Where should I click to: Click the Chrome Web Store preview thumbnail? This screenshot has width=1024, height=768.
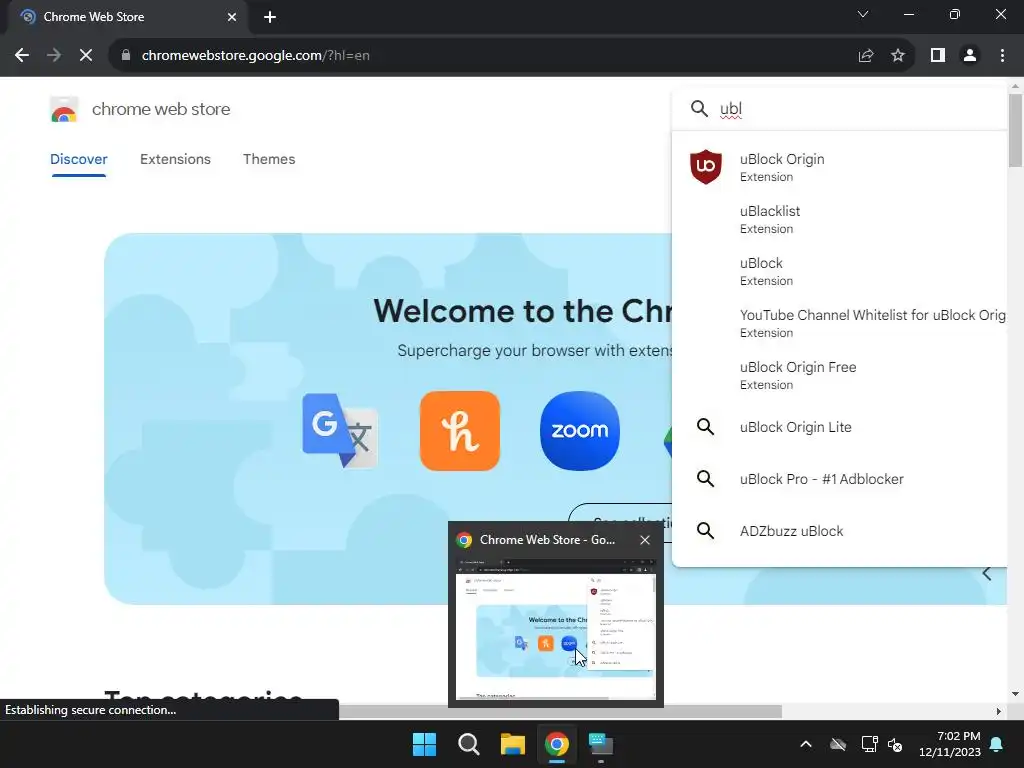pyautogui.click(x=556, y=630)
